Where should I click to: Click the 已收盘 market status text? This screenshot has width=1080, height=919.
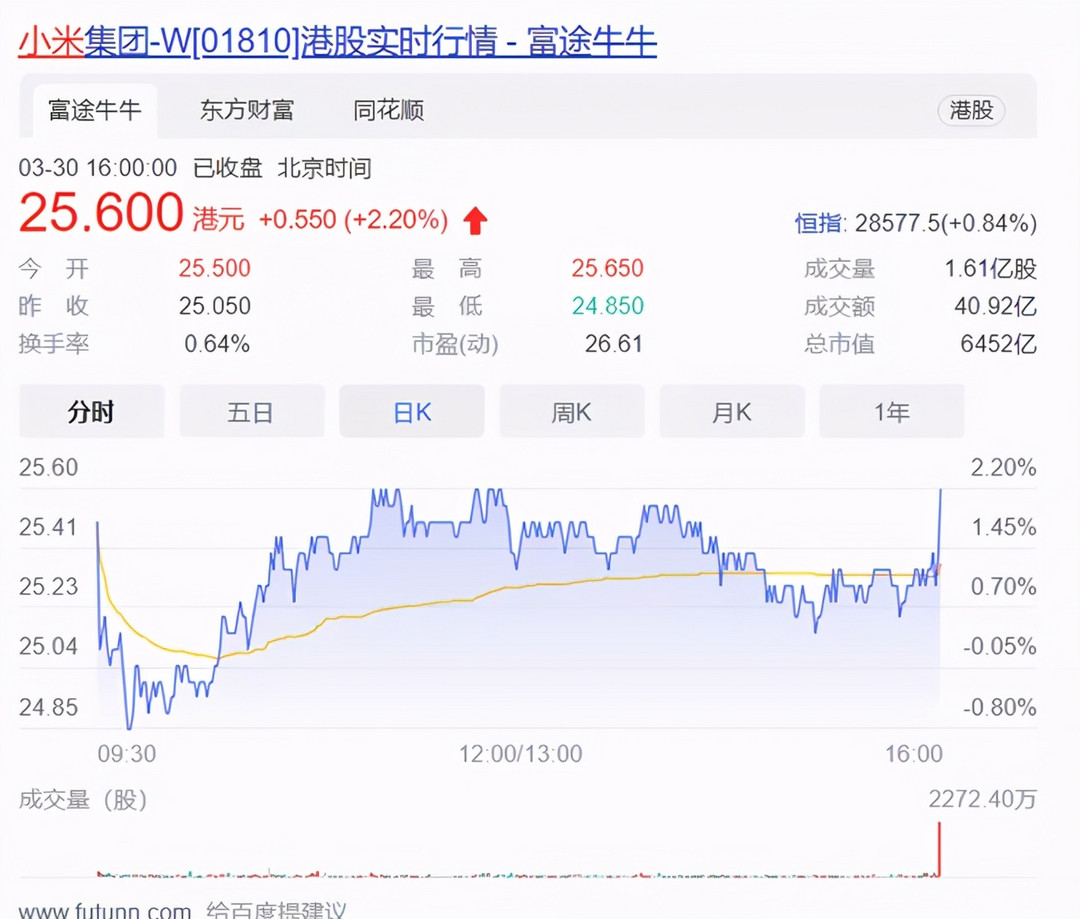click(228, 168)
